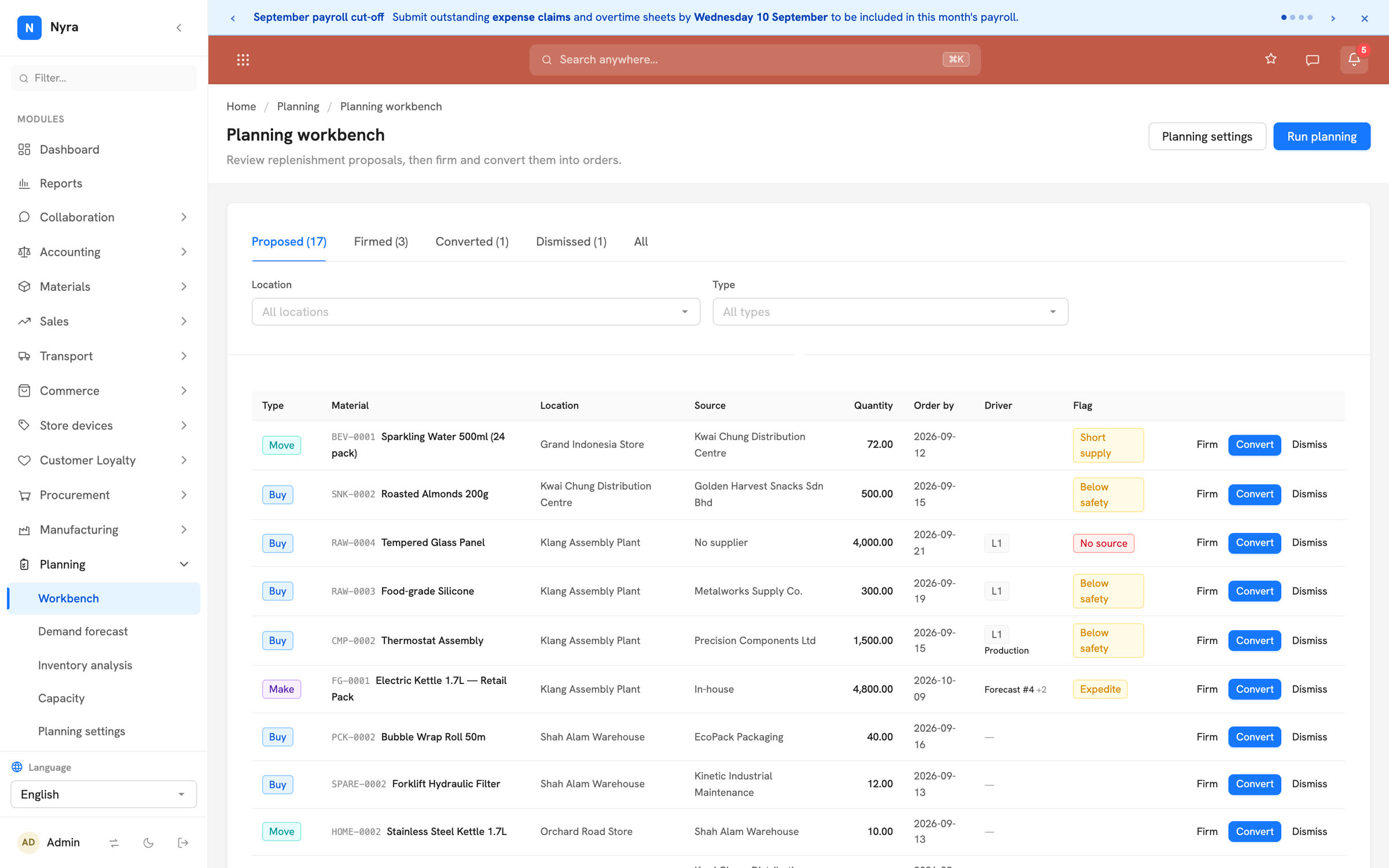The width and height of the screenshot is (1389, 868).
Task: Click the Short supply flag badge
Action: (1108, 446)
